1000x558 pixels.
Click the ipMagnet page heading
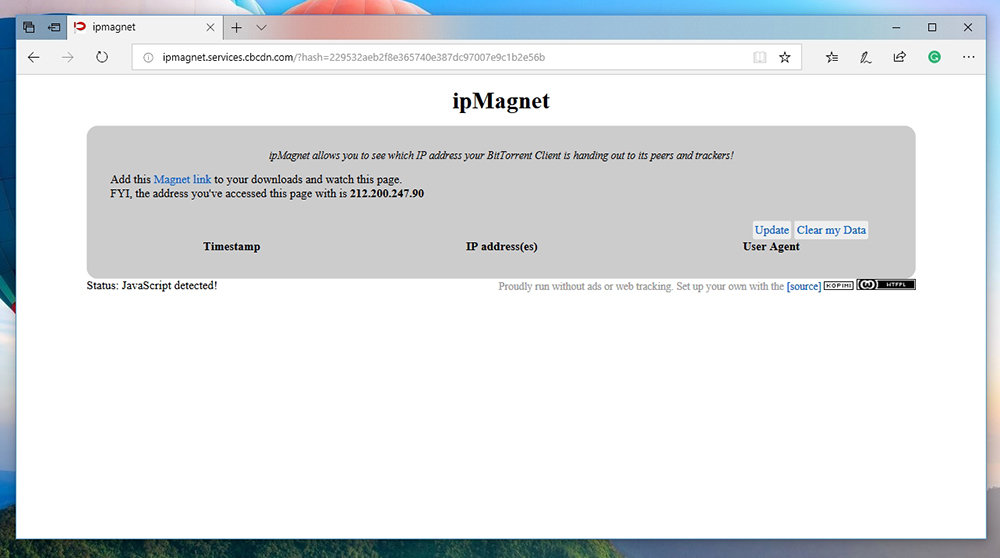pos(501,101)
